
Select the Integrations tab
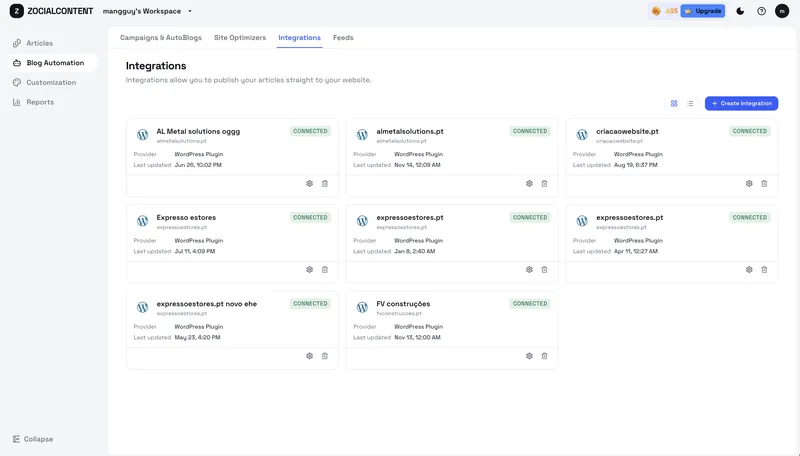click(299, 38)
